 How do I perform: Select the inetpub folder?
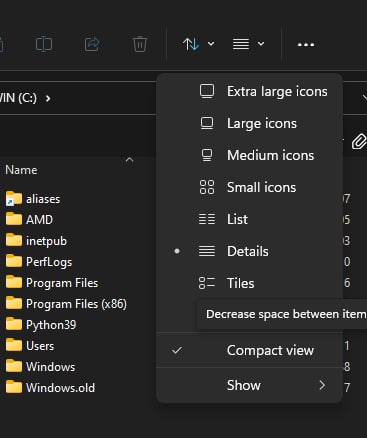click(36, 241)
